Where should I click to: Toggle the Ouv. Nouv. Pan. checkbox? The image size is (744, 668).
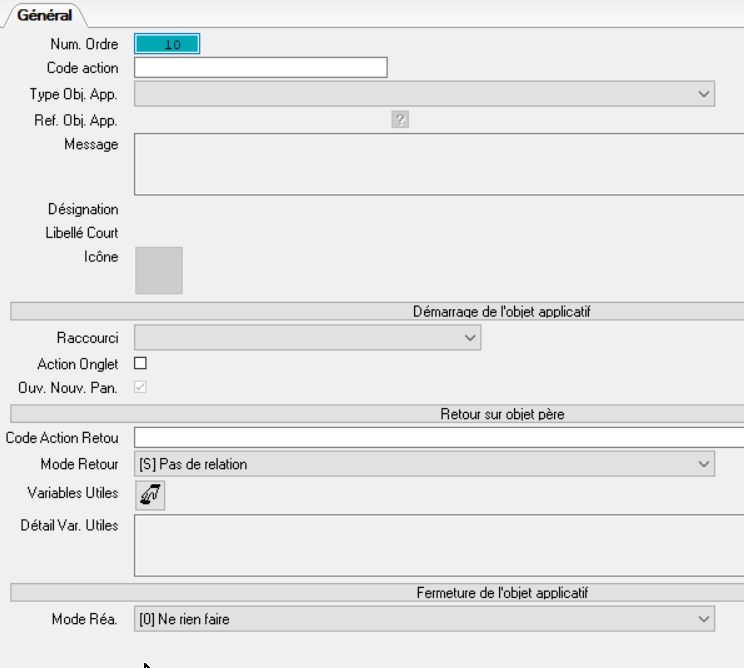(x=141, y=387)
